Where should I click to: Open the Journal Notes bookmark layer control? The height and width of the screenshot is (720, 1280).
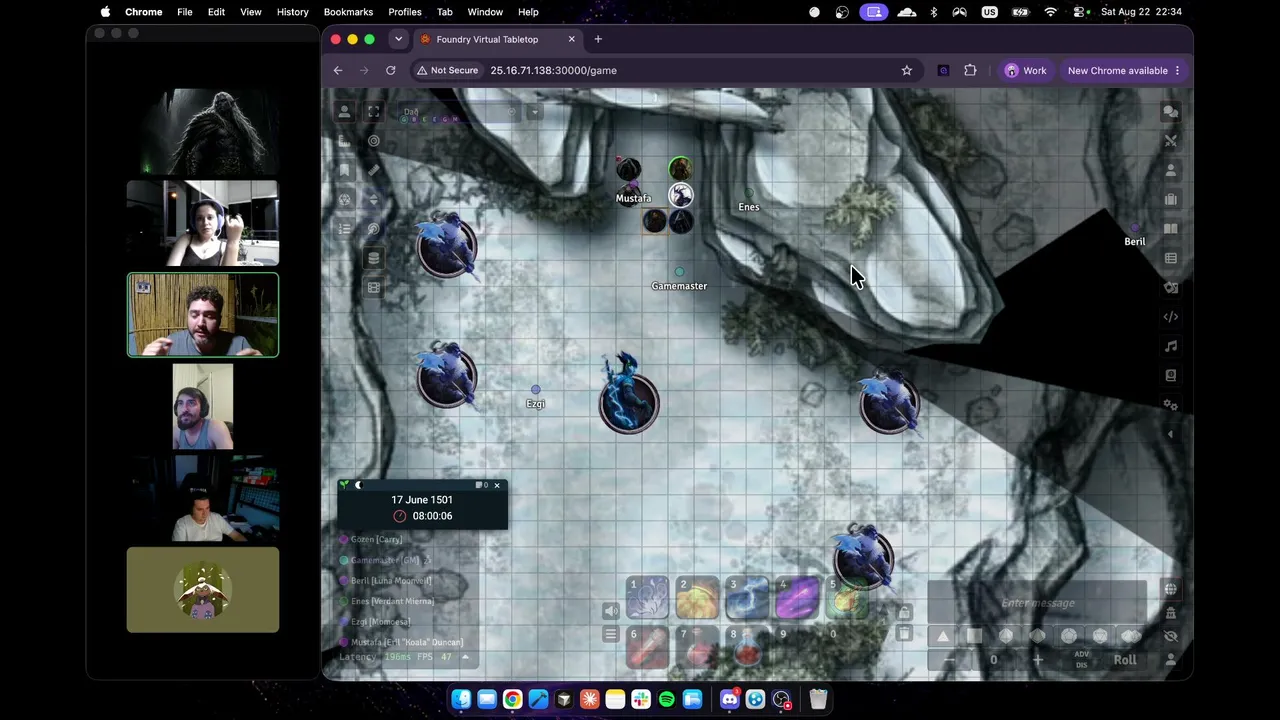[344, 170]
